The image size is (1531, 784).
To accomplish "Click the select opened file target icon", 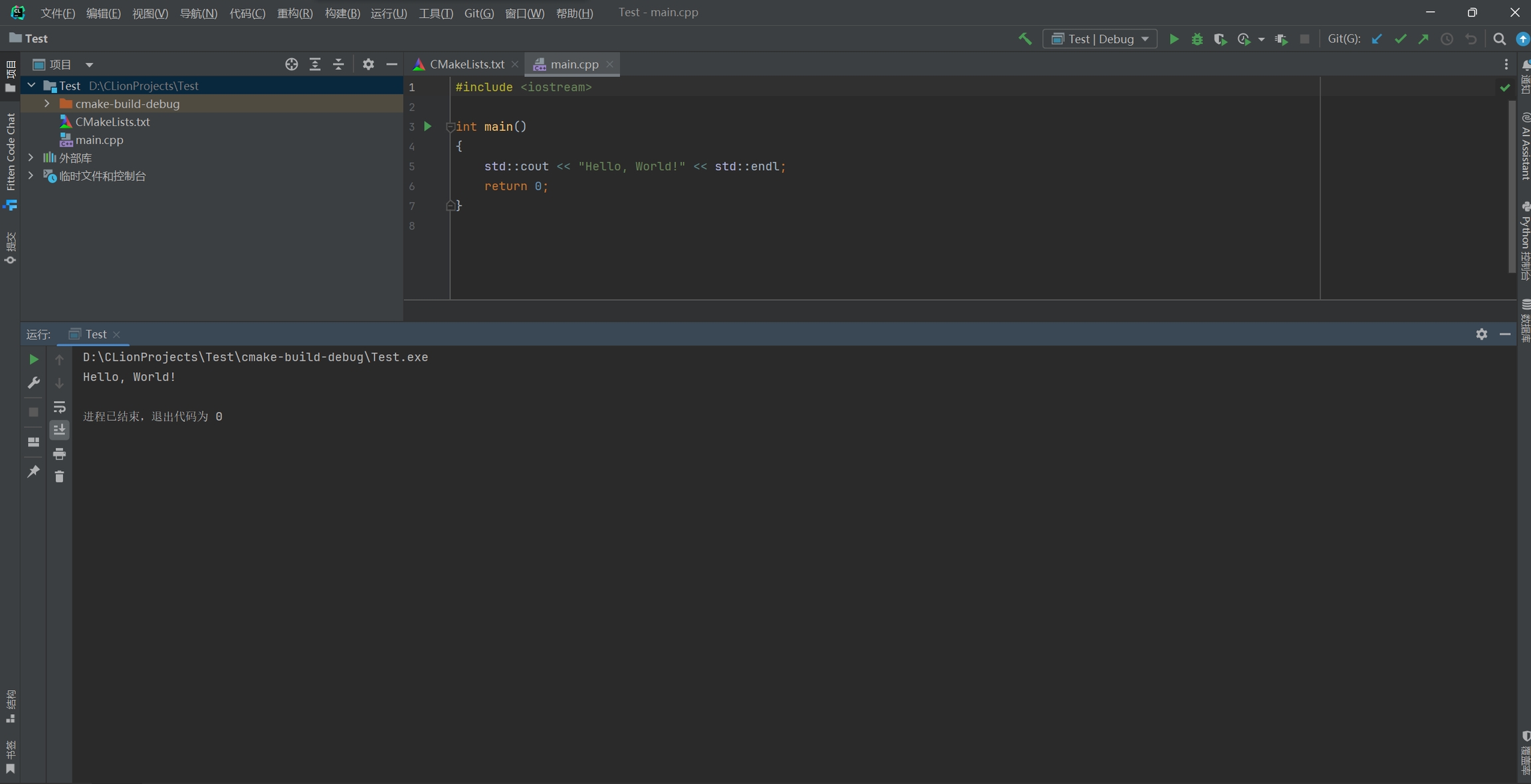I will [x=291, y=64].
